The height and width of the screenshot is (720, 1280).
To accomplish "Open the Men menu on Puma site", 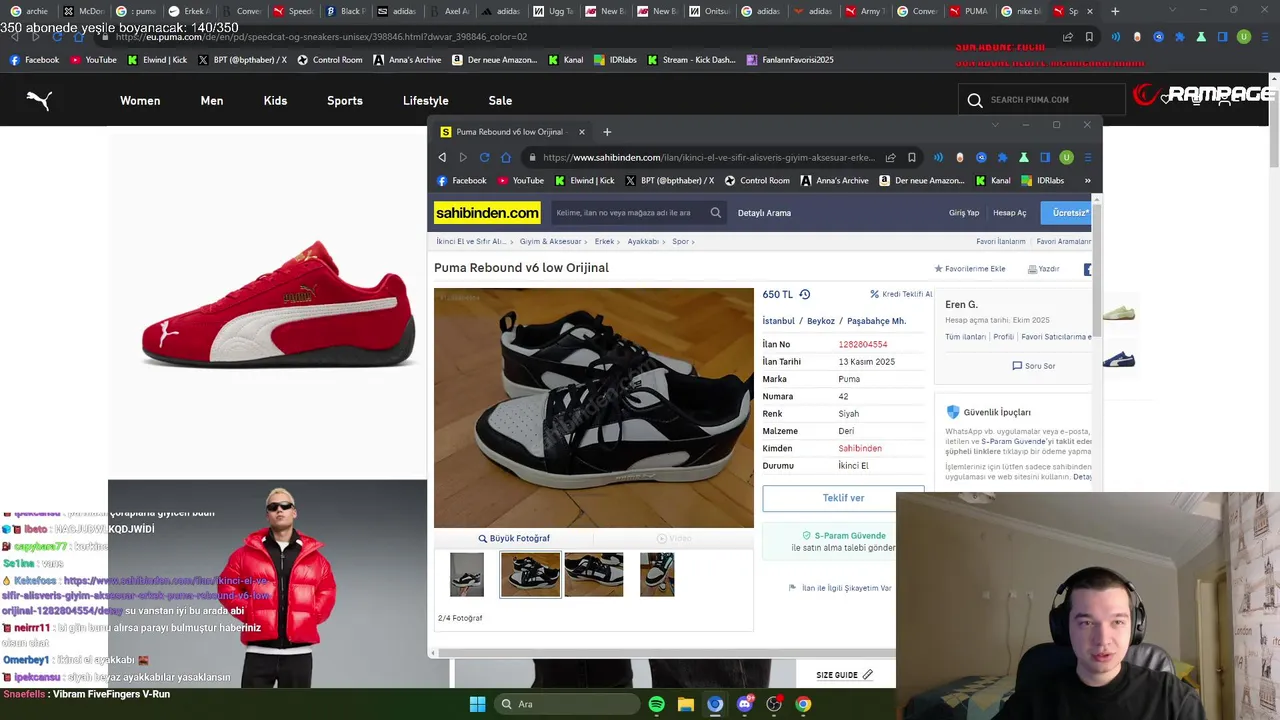I will pyautogui.click(x=212, y=100).
